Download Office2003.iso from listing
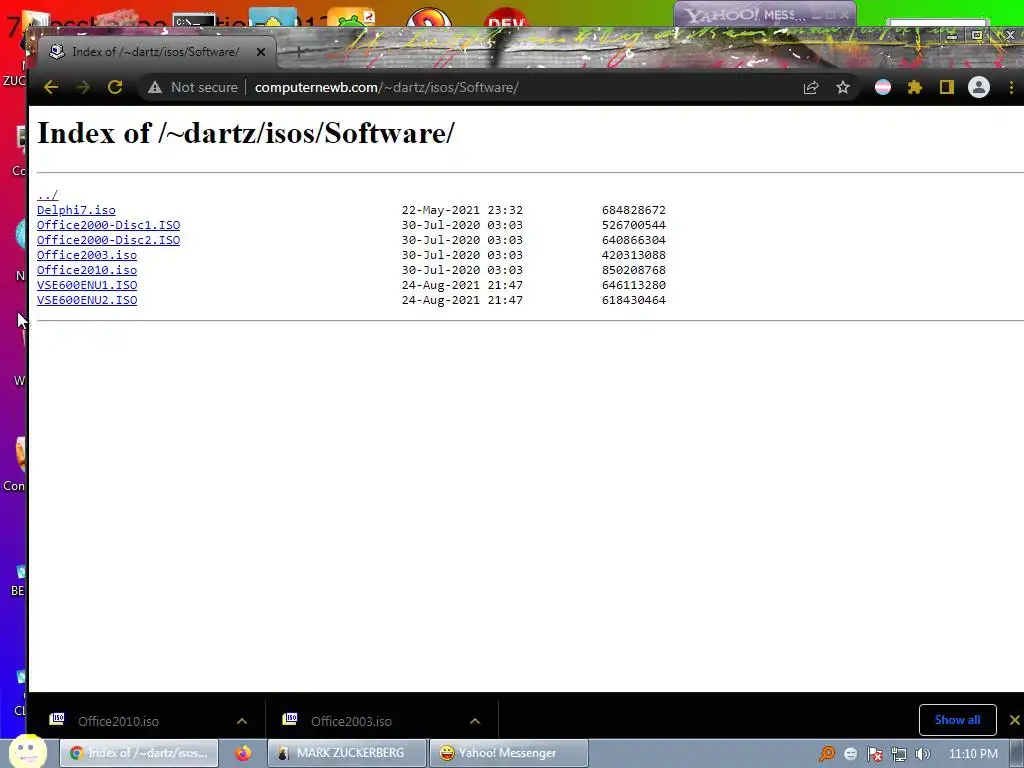The height and width of the screenshot is (768, 1024). coord(87,255)
